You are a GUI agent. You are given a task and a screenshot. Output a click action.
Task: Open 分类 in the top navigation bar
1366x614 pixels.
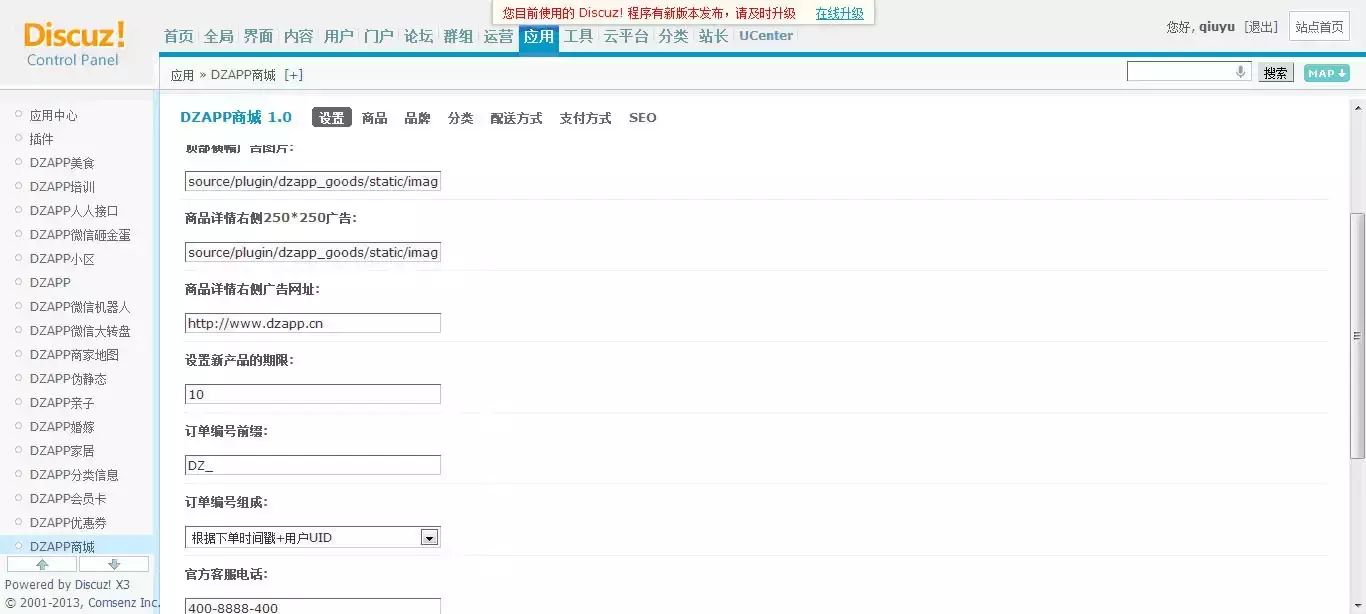pos(674,36)
